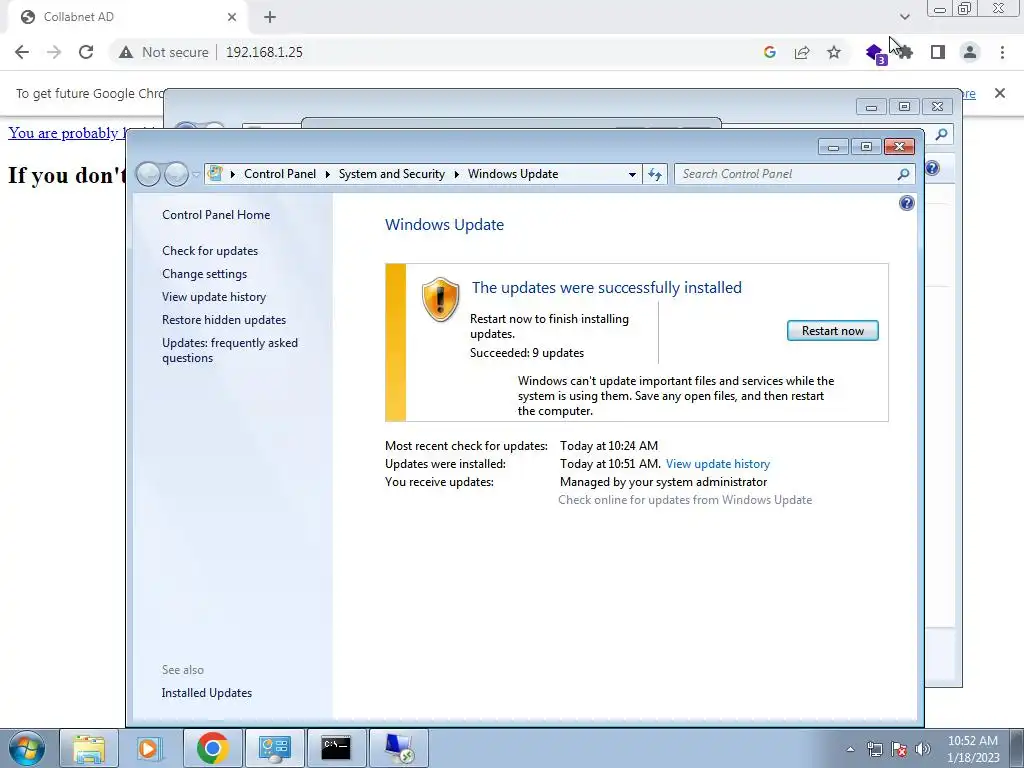1024x768 pixels.
Task: Click View update history beside install time
Action: coord(718,464)
